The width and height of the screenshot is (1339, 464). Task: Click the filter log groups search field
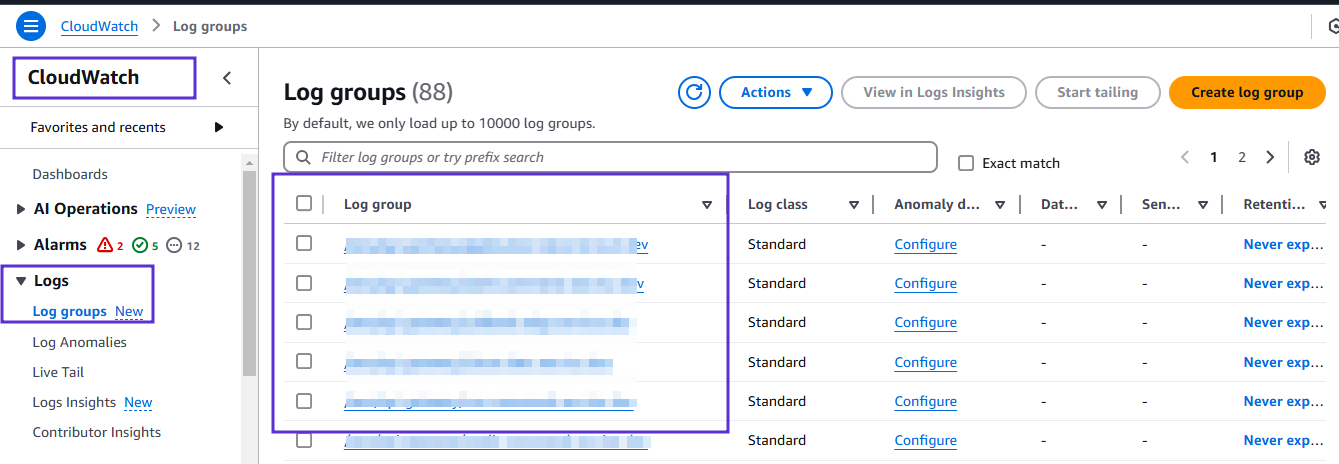pos(610,157)
